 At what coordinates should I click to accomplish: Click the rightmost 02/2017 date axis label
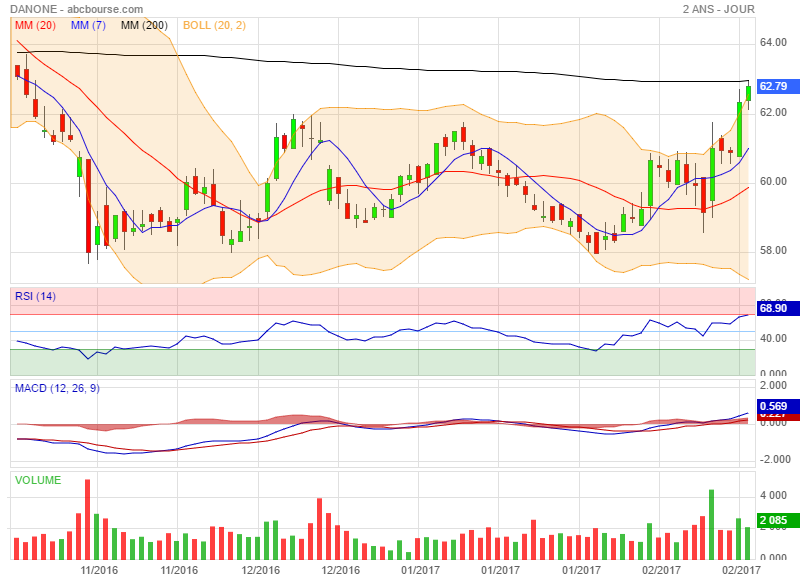pyautogui.click(x=740, y=570)
